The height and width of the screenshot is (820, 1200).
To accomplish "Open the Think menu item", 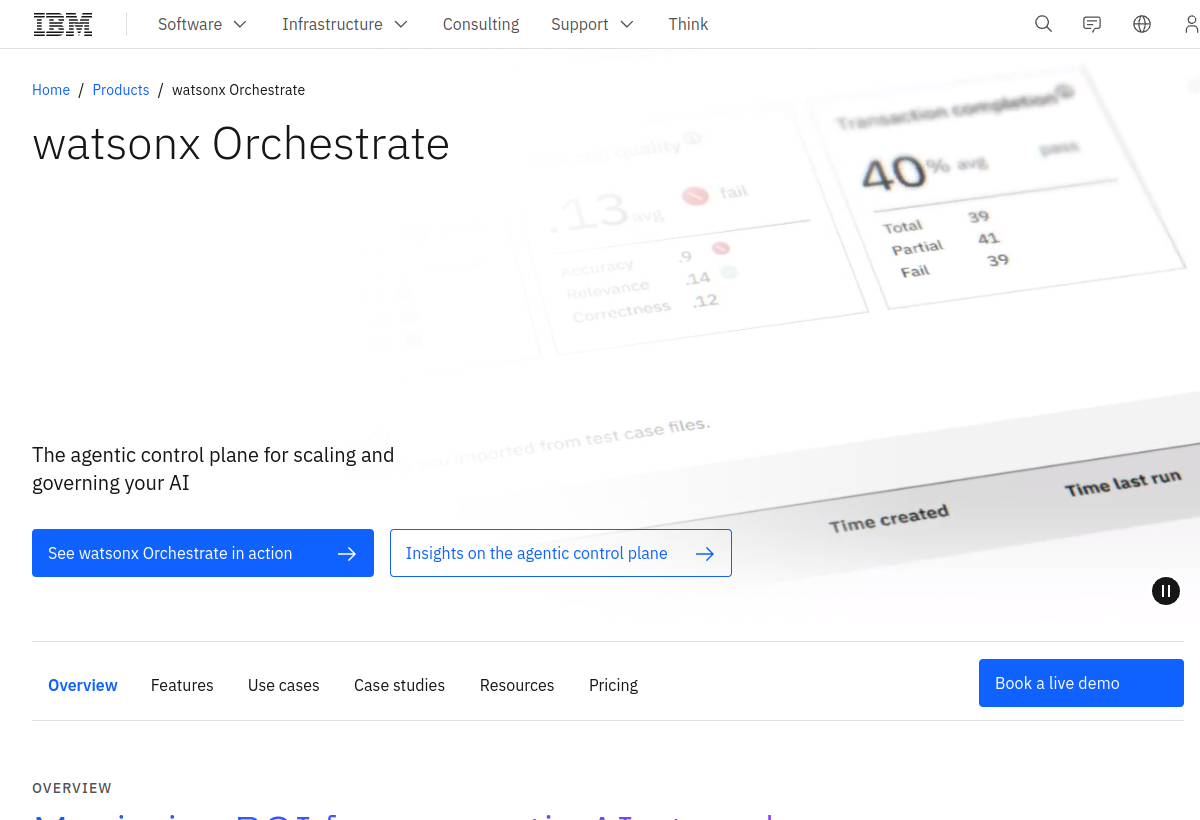I will [688, 24].
